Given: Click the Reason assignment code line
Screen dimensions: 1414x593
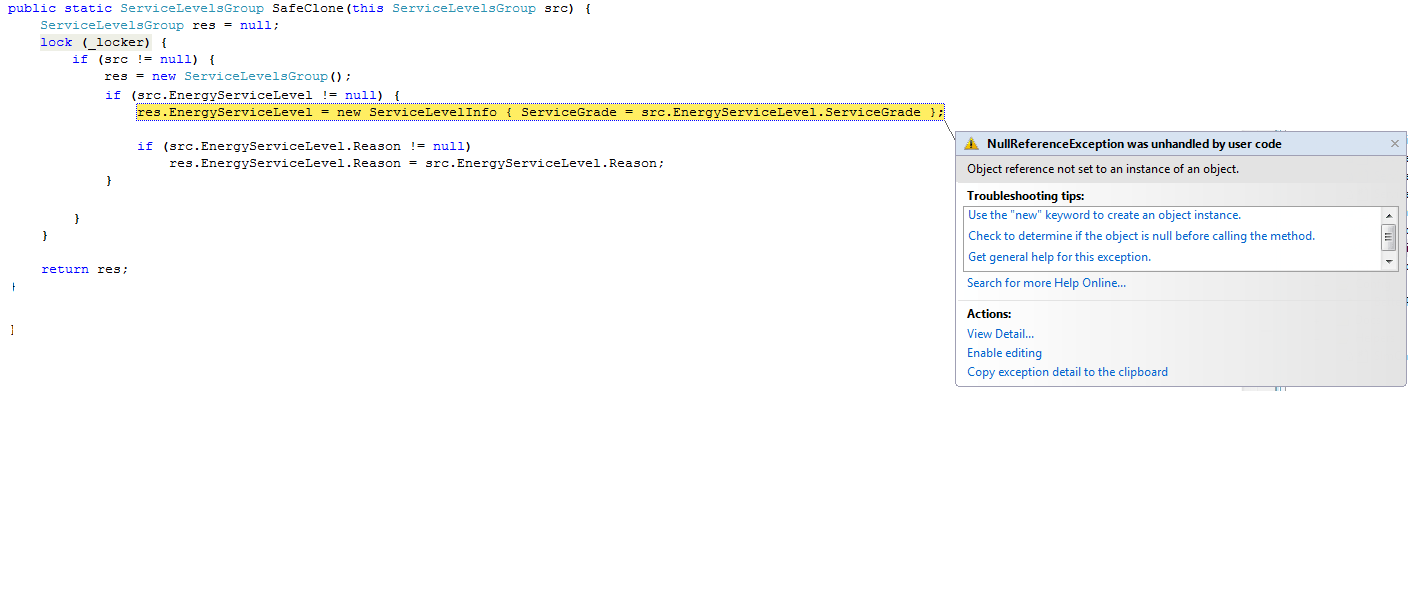Looking at the screenshot, I should 416,163.
